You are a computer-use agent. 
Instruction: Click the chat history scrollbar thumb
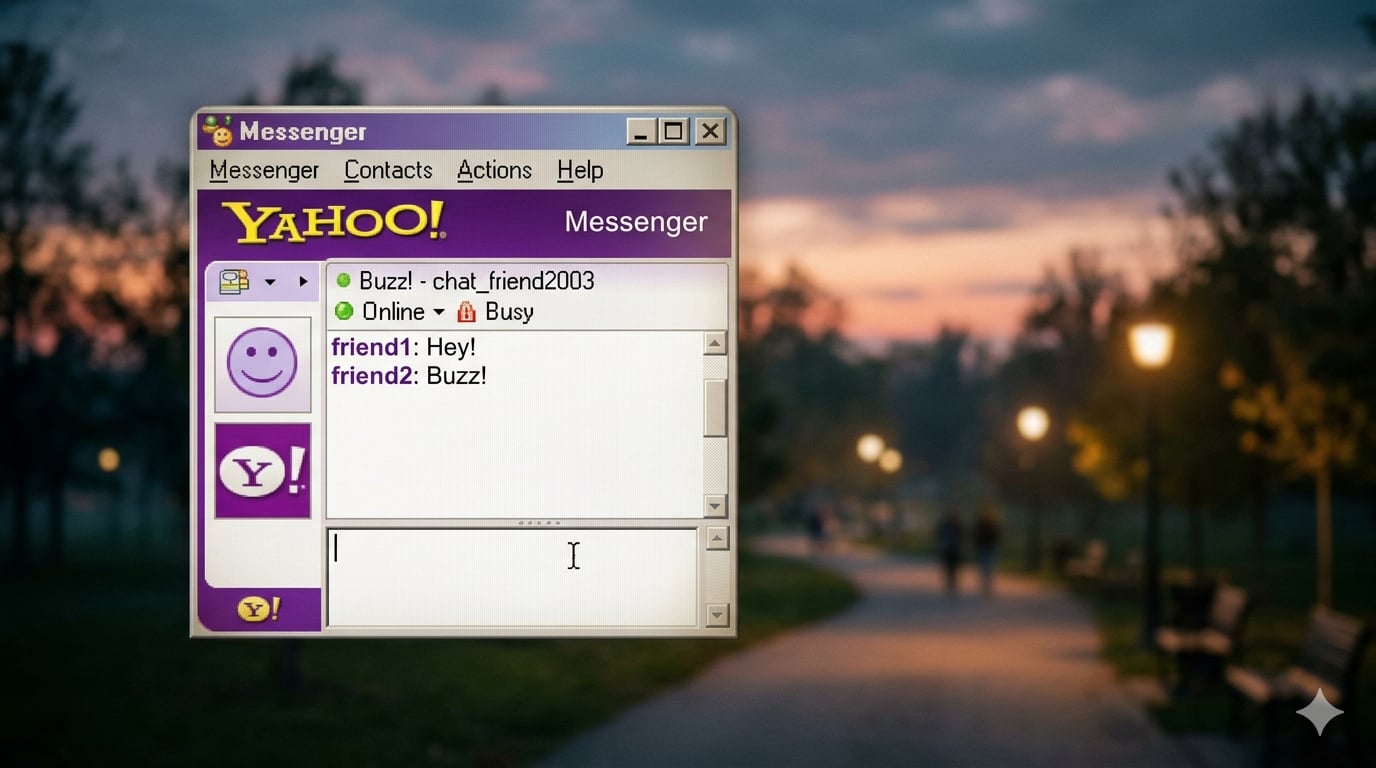[715, 408]
